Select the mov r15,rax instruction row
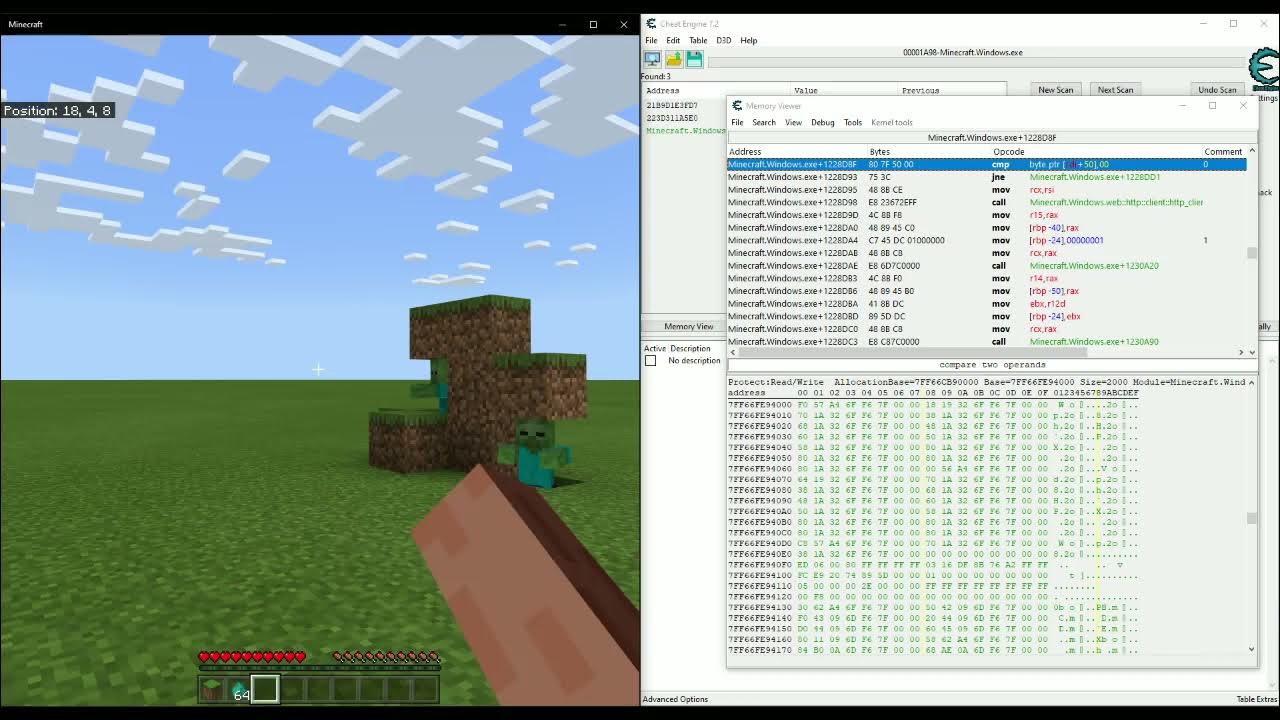The width and height of the screenshot is (1280, 720). 986,215
